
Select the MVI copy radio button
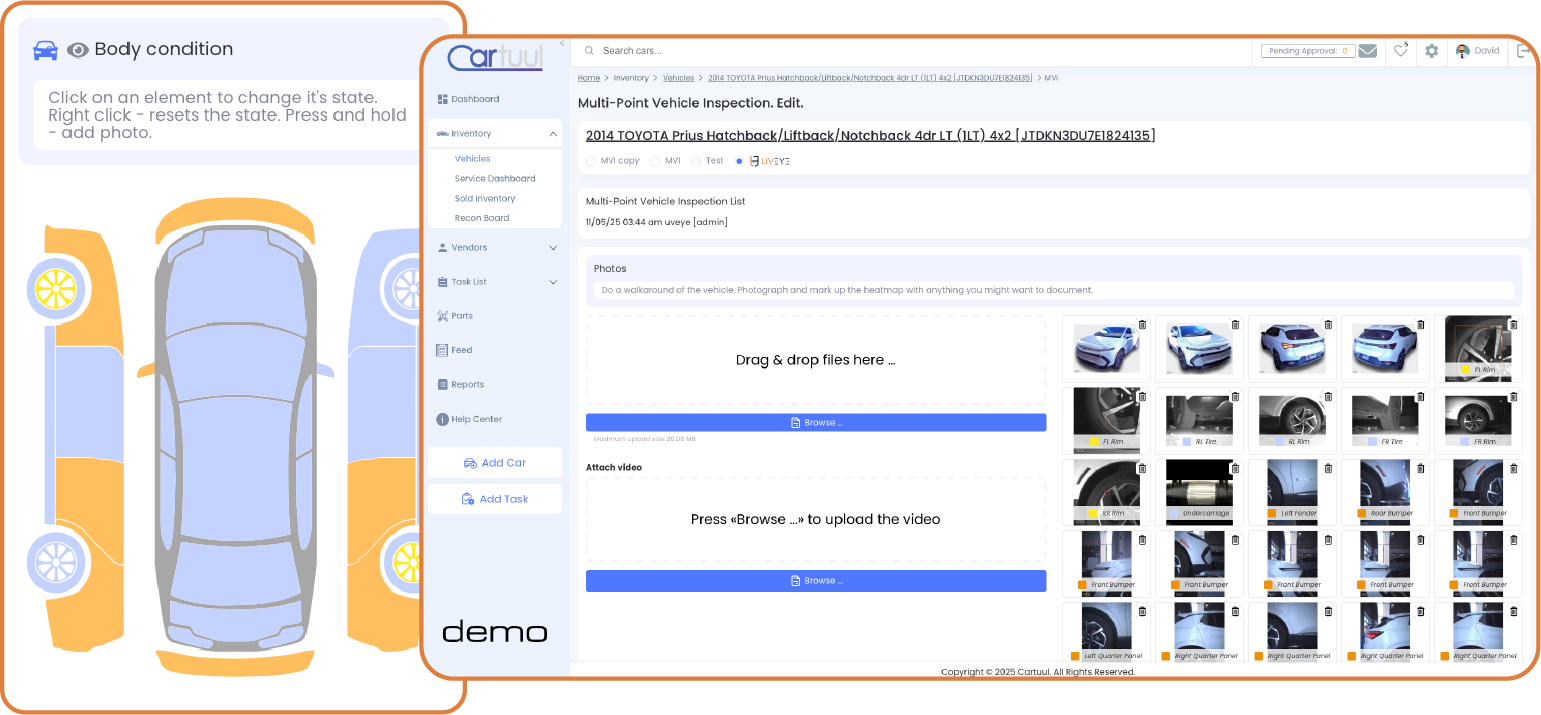click(x=591, y=161)
